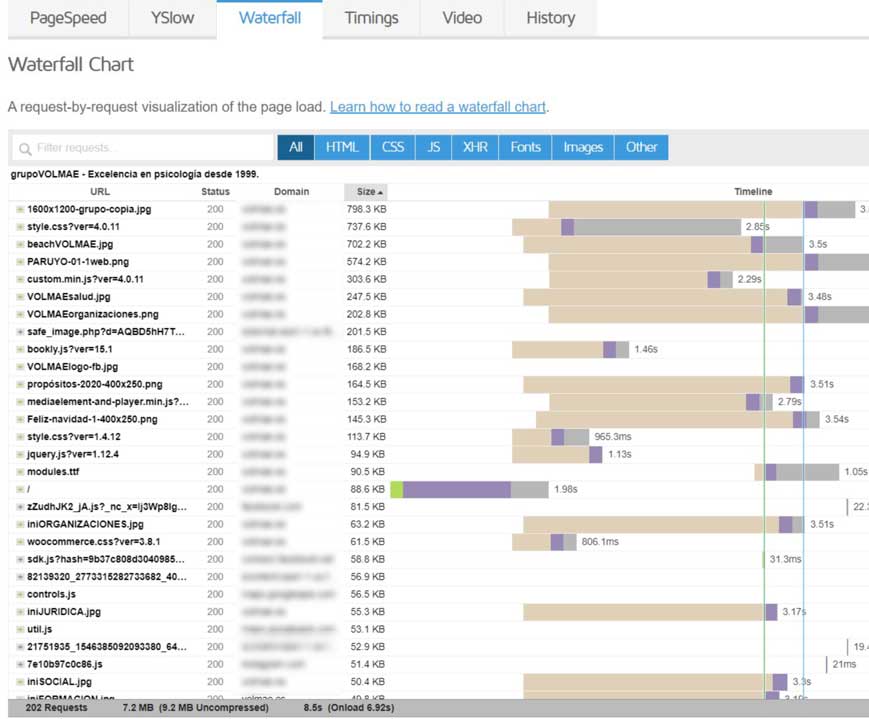869x719 pixels.
Task: Expand the woocommerce.css?ver=3.8.1 request row
Action: click(20, 542)
